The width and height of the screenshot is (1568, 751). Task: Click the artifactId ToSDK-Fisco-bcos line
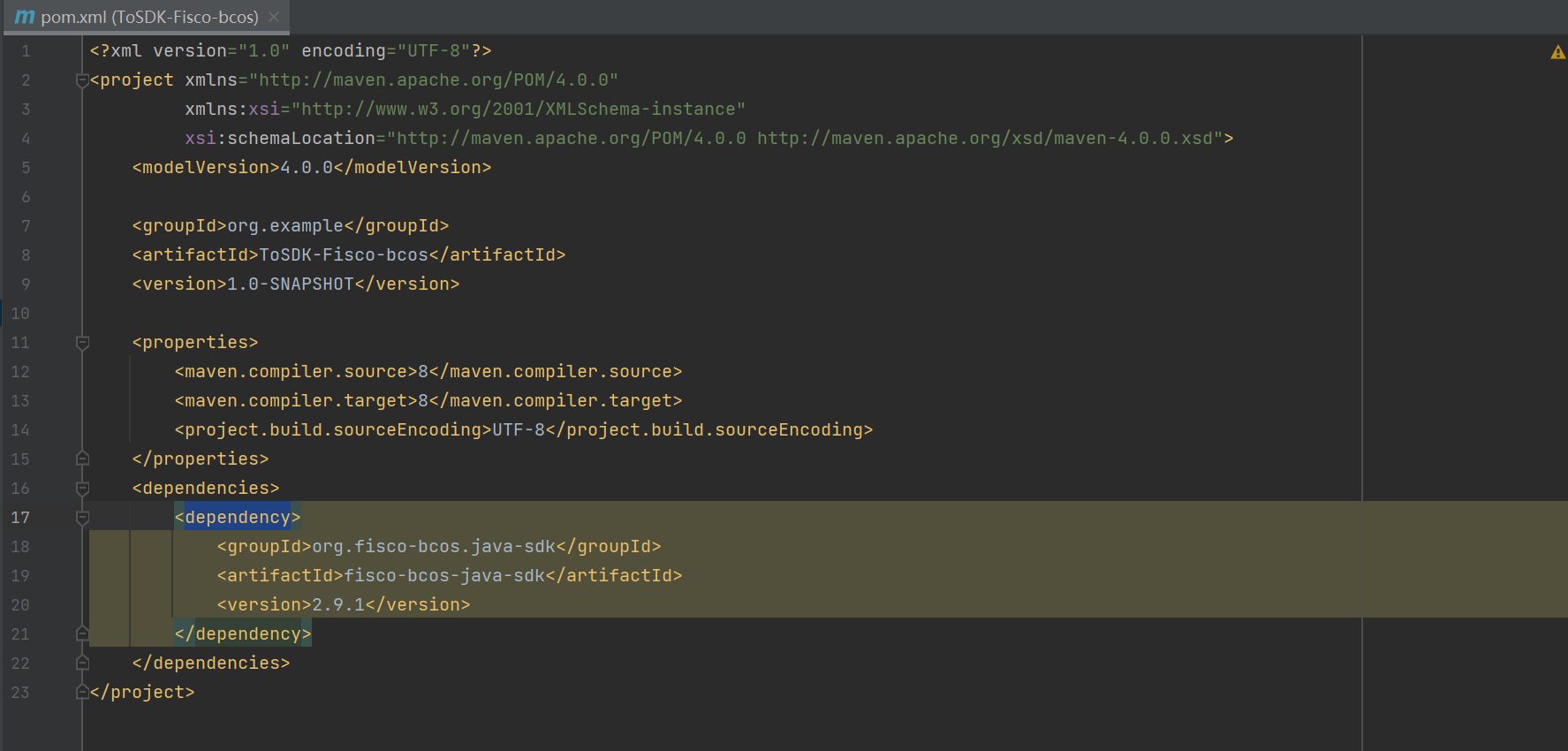click(349, 255)
